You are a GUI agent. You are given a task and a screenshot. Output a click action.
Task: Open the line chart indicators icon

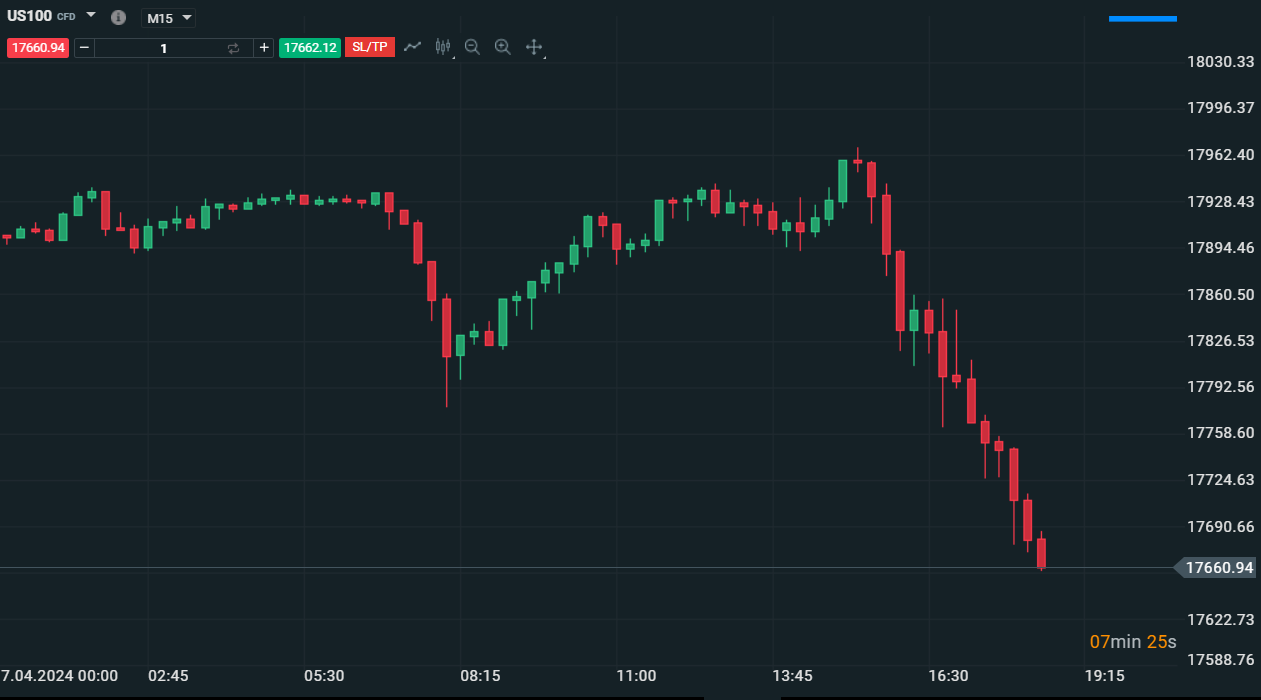pos(412,47)
